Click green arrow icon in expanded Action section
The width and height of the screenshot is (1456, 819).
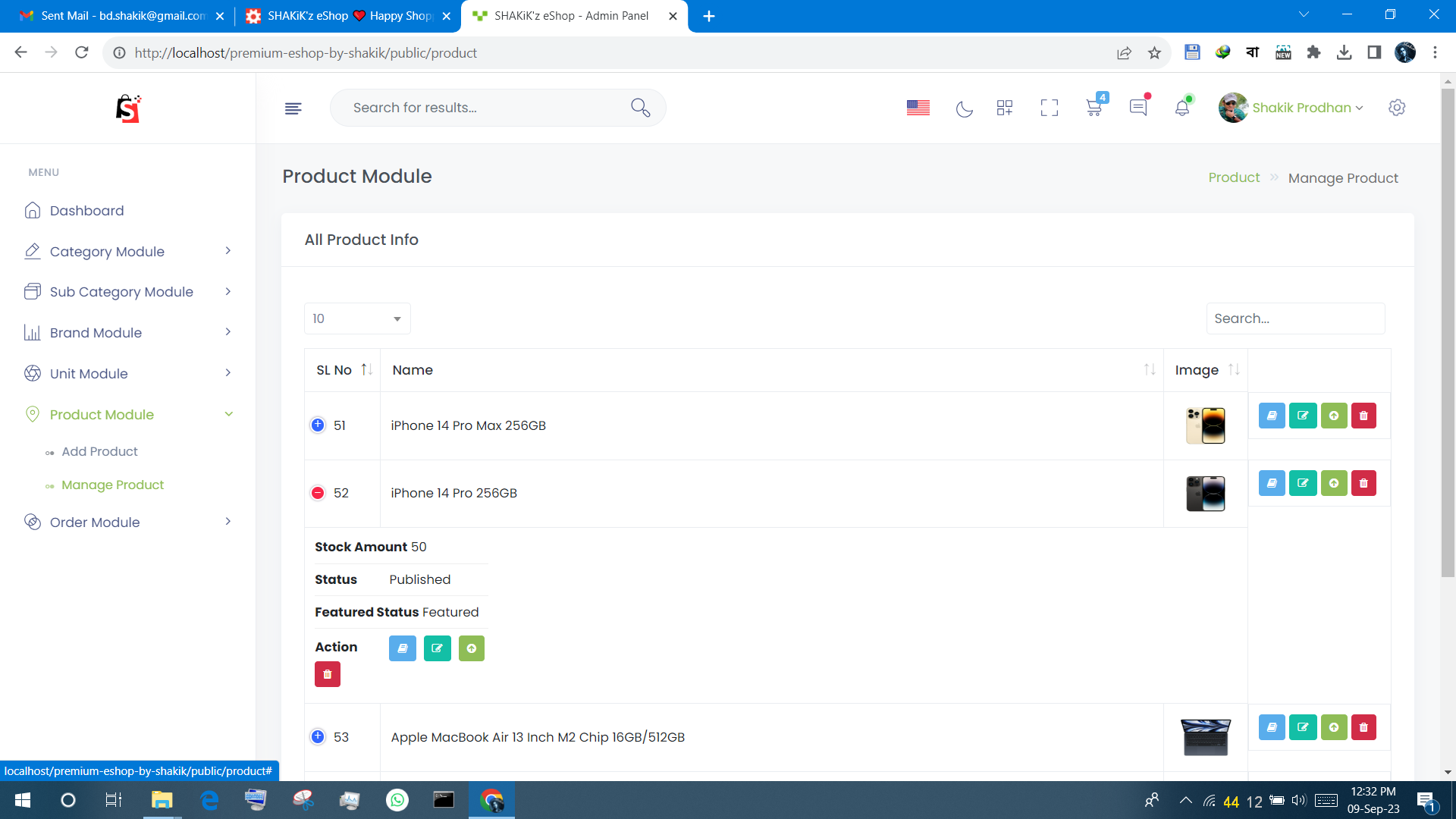(x=472, y=648)
